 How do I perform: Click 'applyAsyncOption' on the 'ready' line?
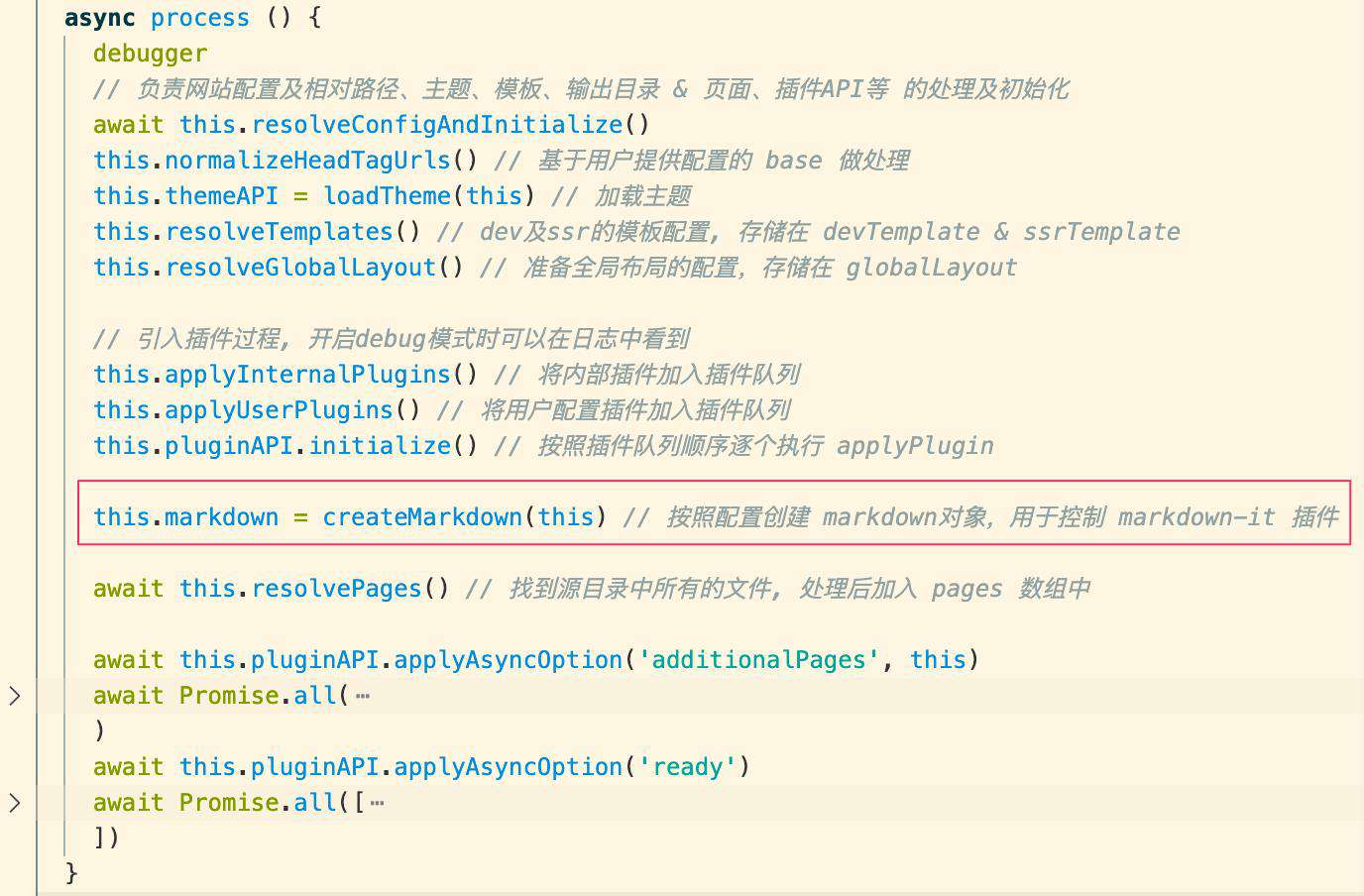[x=509, y=767]
